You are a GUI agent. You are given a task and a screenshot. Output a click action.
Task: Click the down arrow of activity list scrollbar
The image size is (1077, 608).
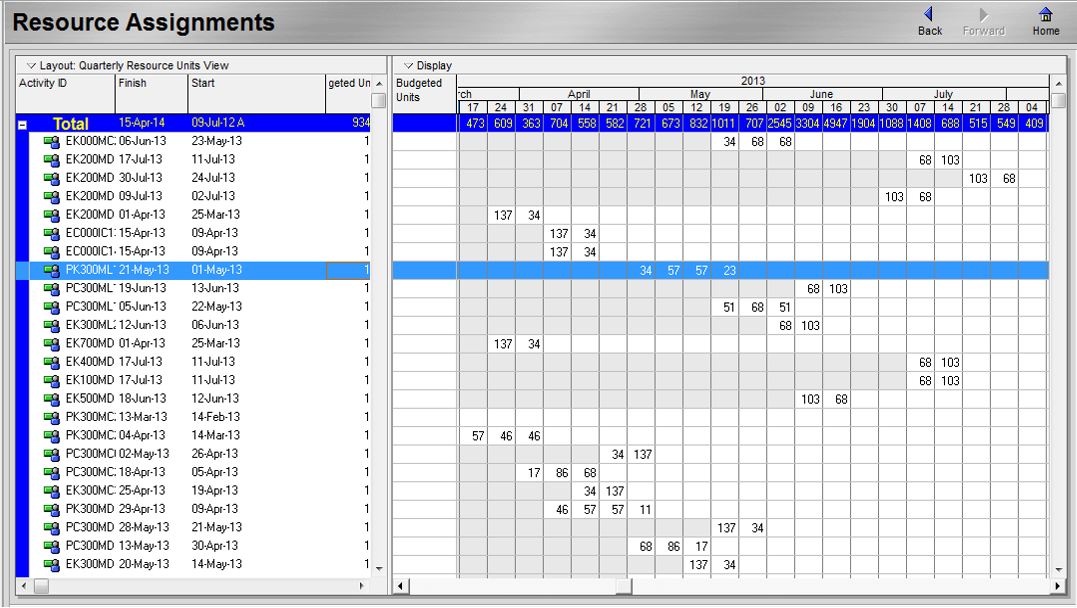pos(378,568)
